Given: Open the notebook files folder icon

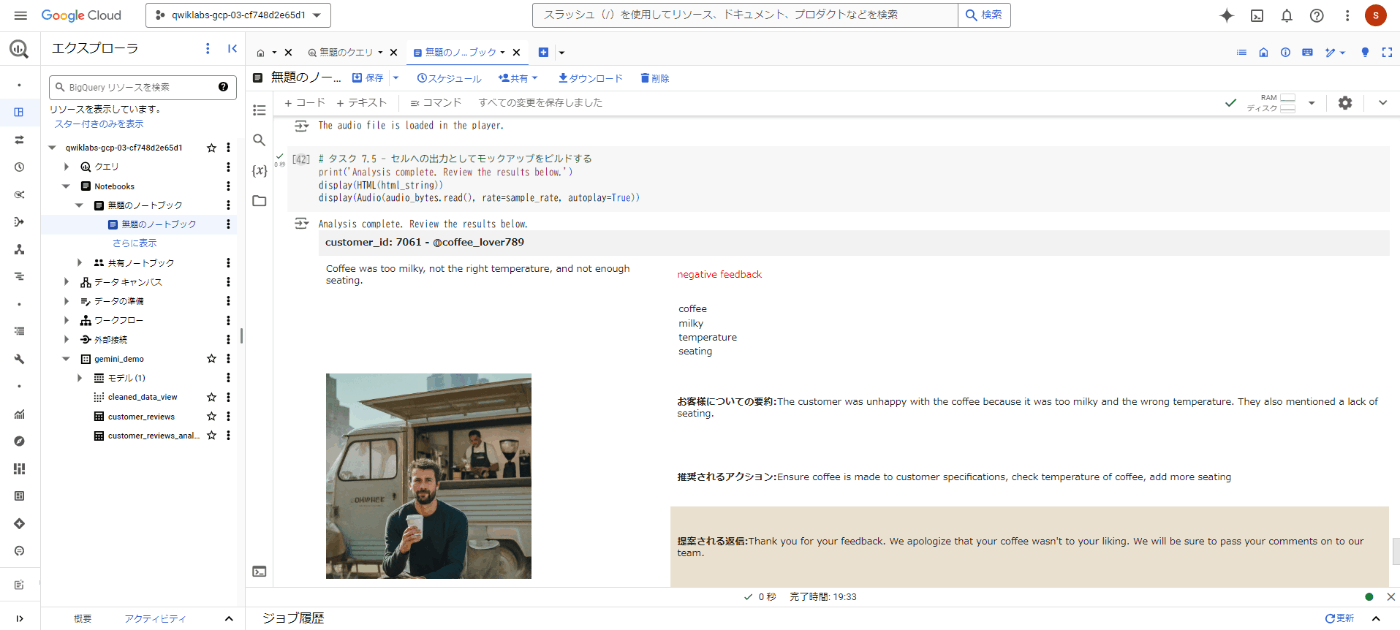Looking at the screenshot, I should 260,201.
